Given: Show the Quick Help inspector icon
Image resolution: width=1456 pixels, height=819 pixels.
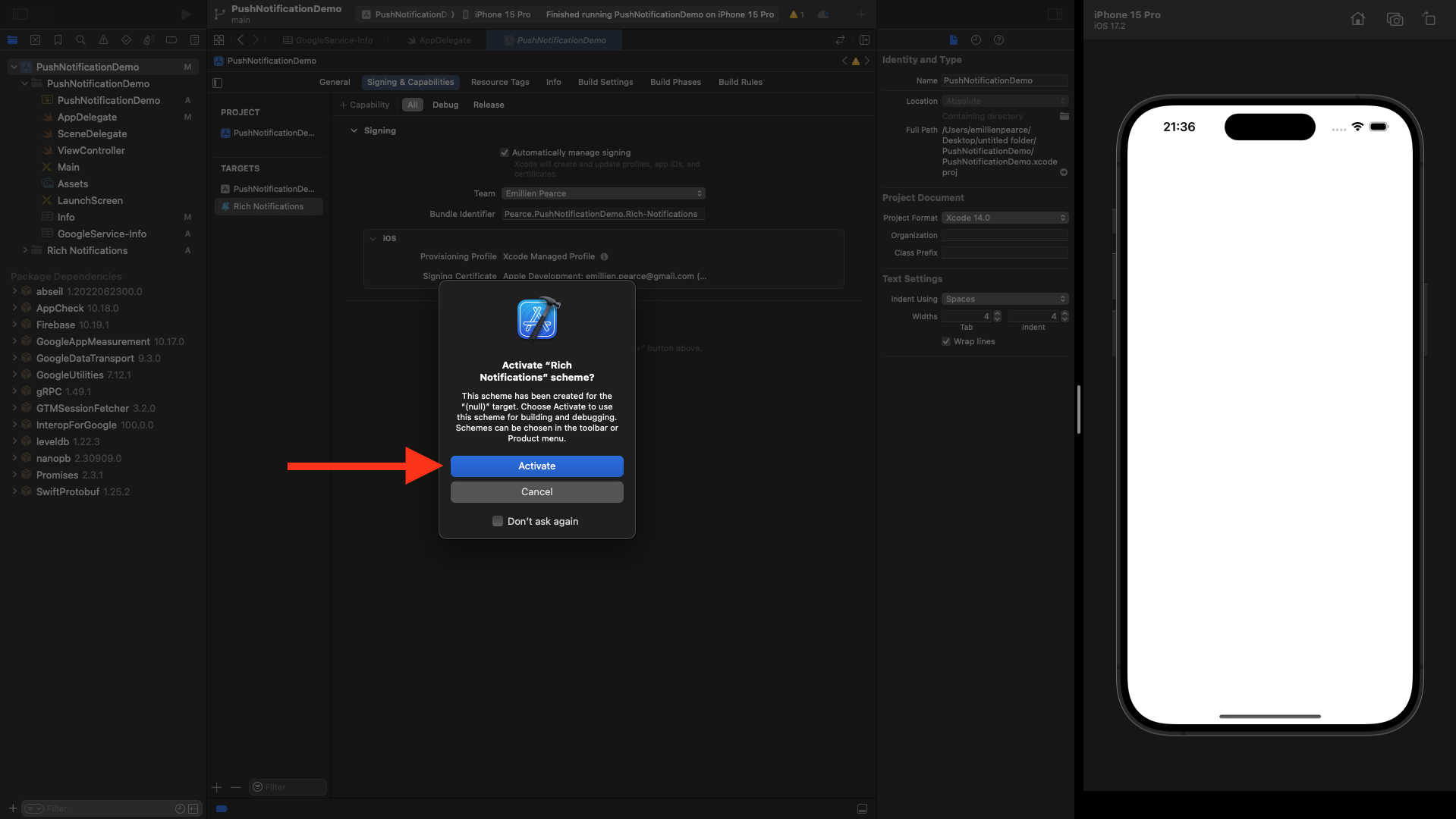Looking at the screenshot, I should [x=998, y=40].
